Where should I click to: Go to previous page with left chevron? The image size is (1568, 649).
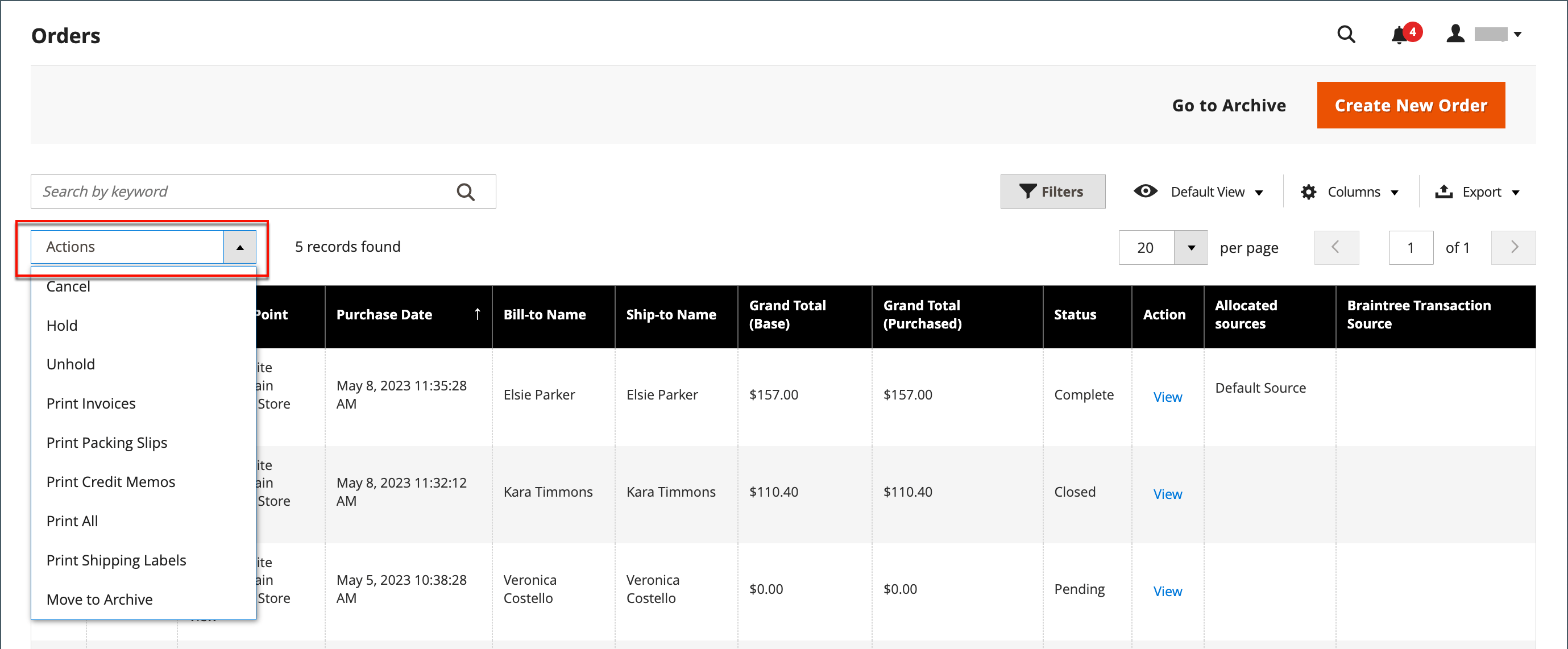pyautogui.click(x=1336, y=248)
